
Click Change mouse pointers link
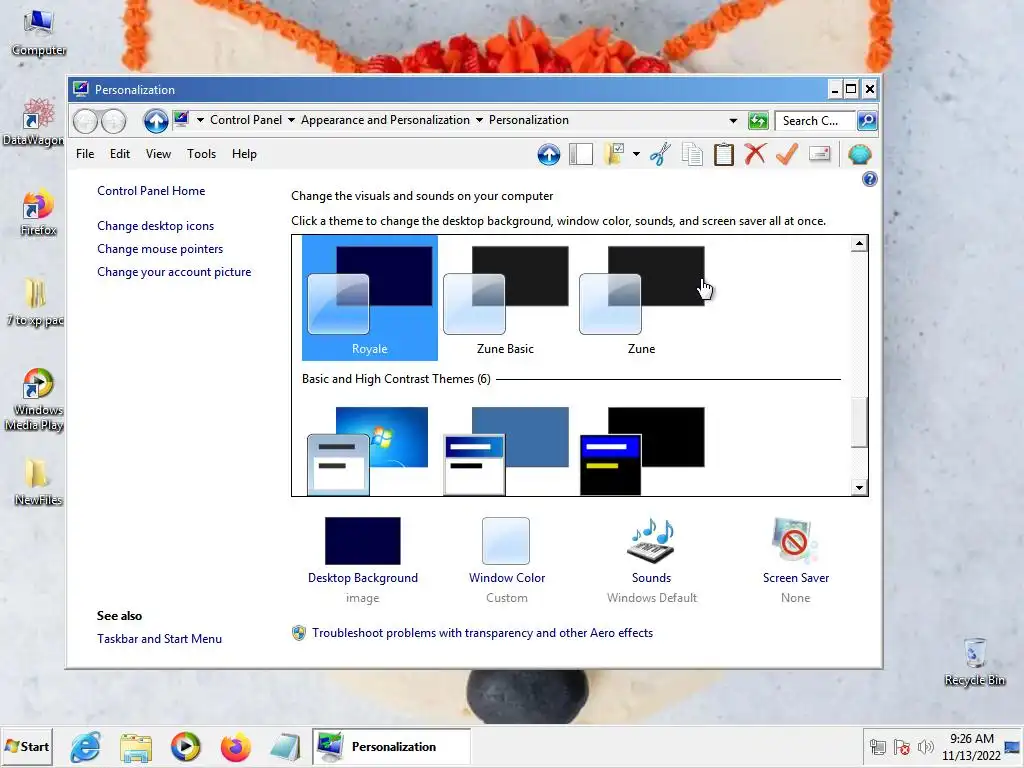pos(160,249)
